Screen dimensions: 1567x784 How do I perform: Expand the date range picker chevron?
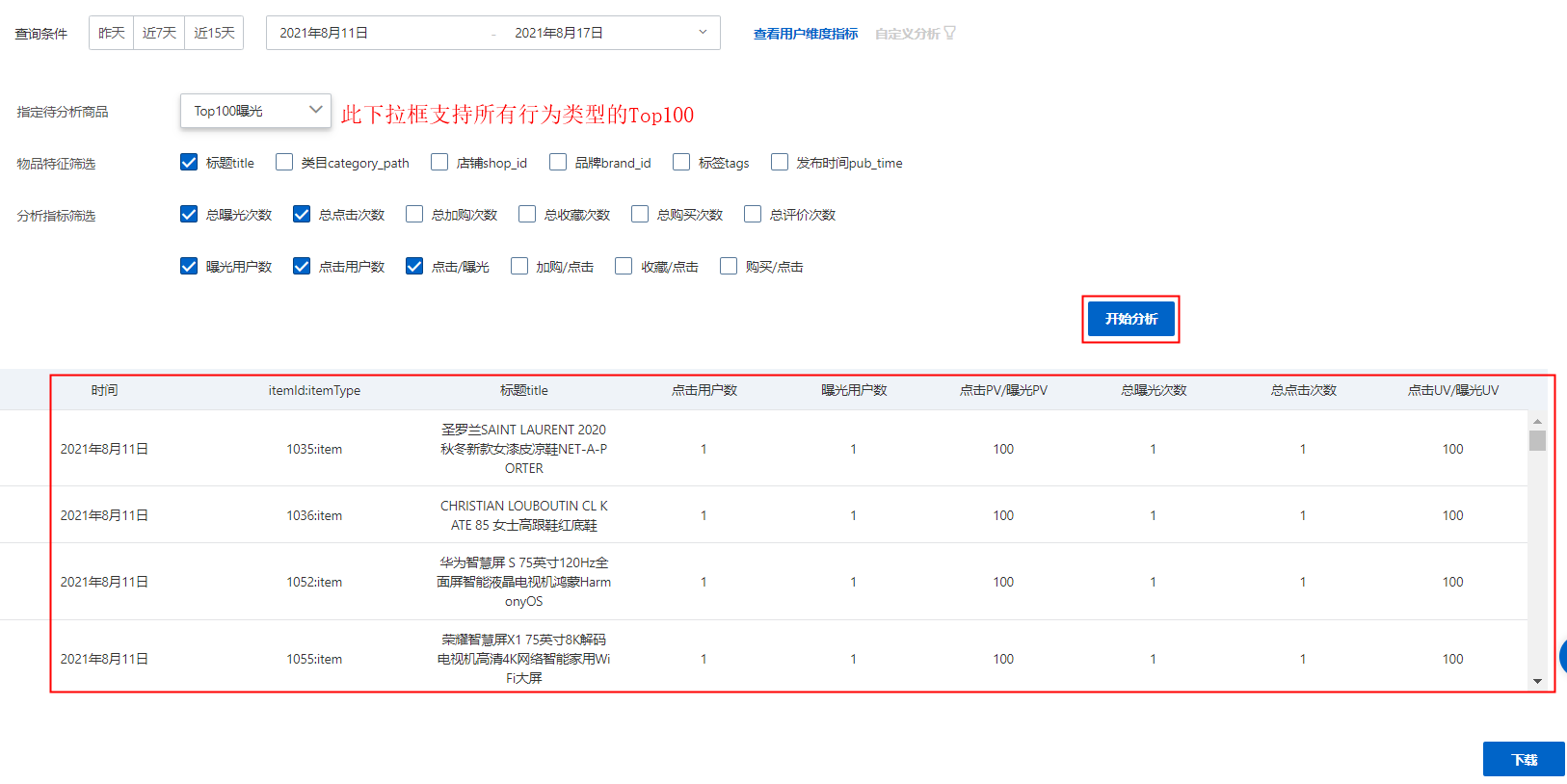click(703, 32)
